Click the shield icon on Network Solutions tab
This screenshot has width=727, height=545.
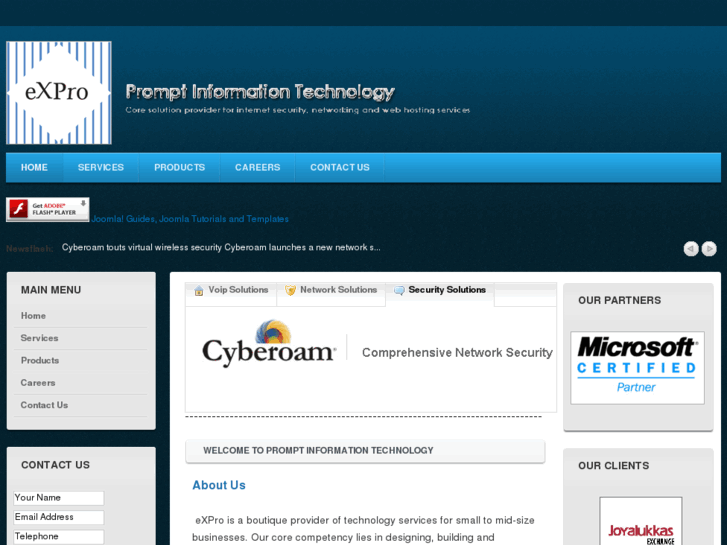(x=290, y=290)
